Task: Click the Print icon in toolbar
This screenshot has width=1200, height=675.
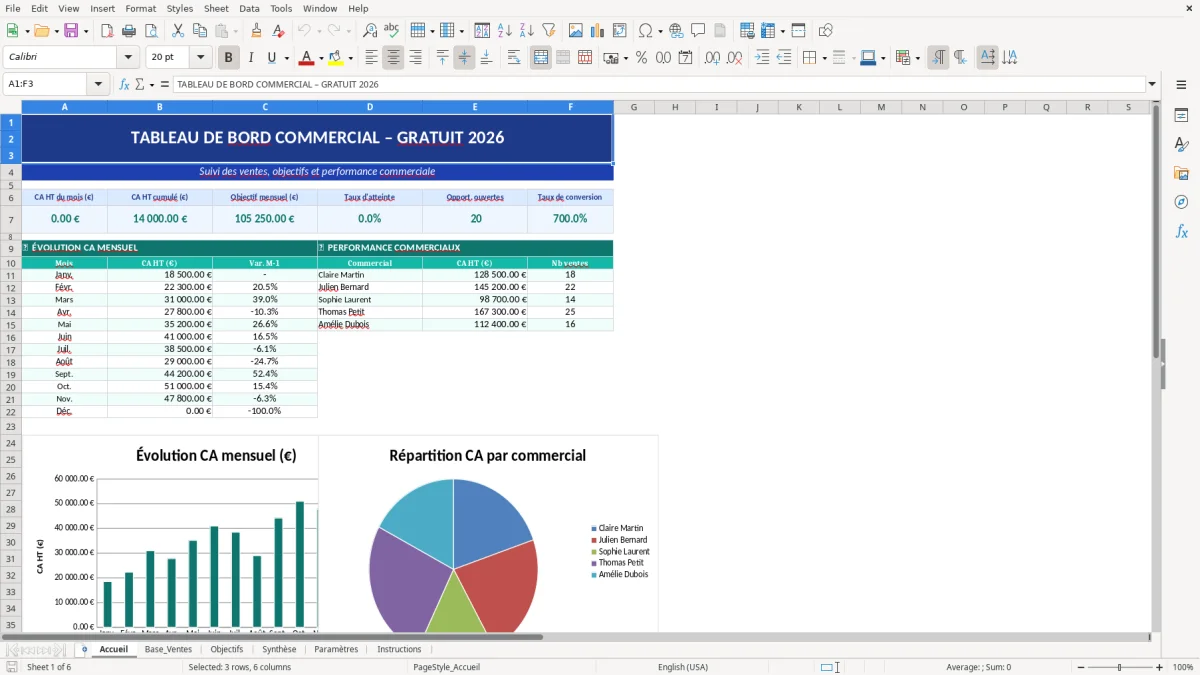Action: tap(128, 31)
